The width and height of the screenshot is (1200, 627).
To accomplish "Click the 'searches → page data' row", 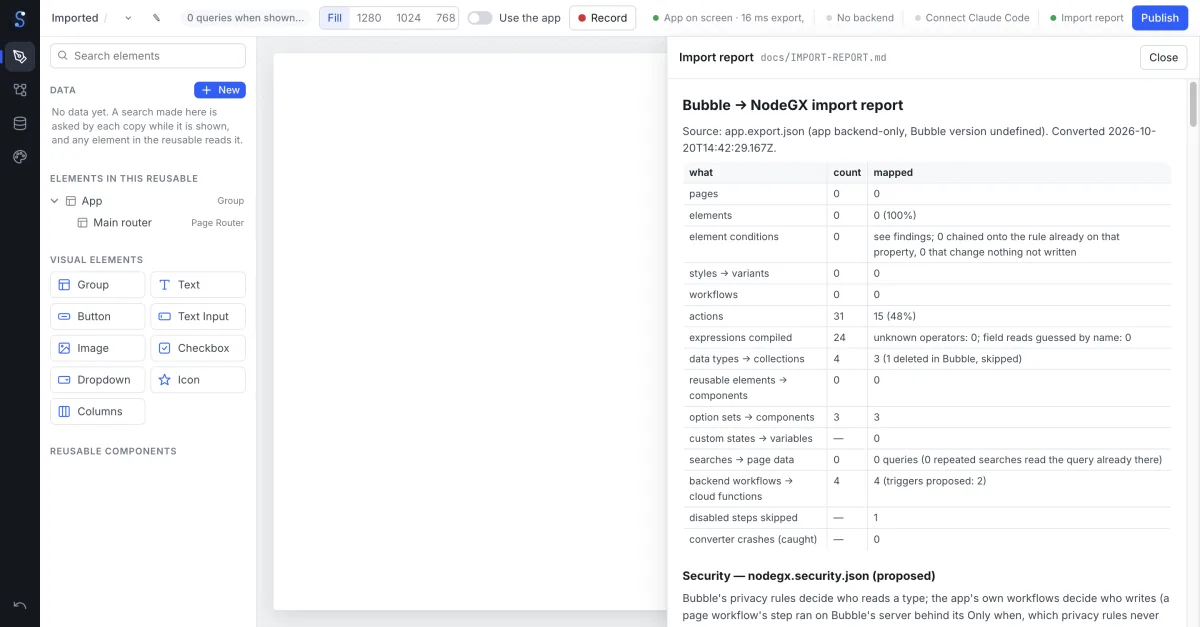I will point(927,460).
